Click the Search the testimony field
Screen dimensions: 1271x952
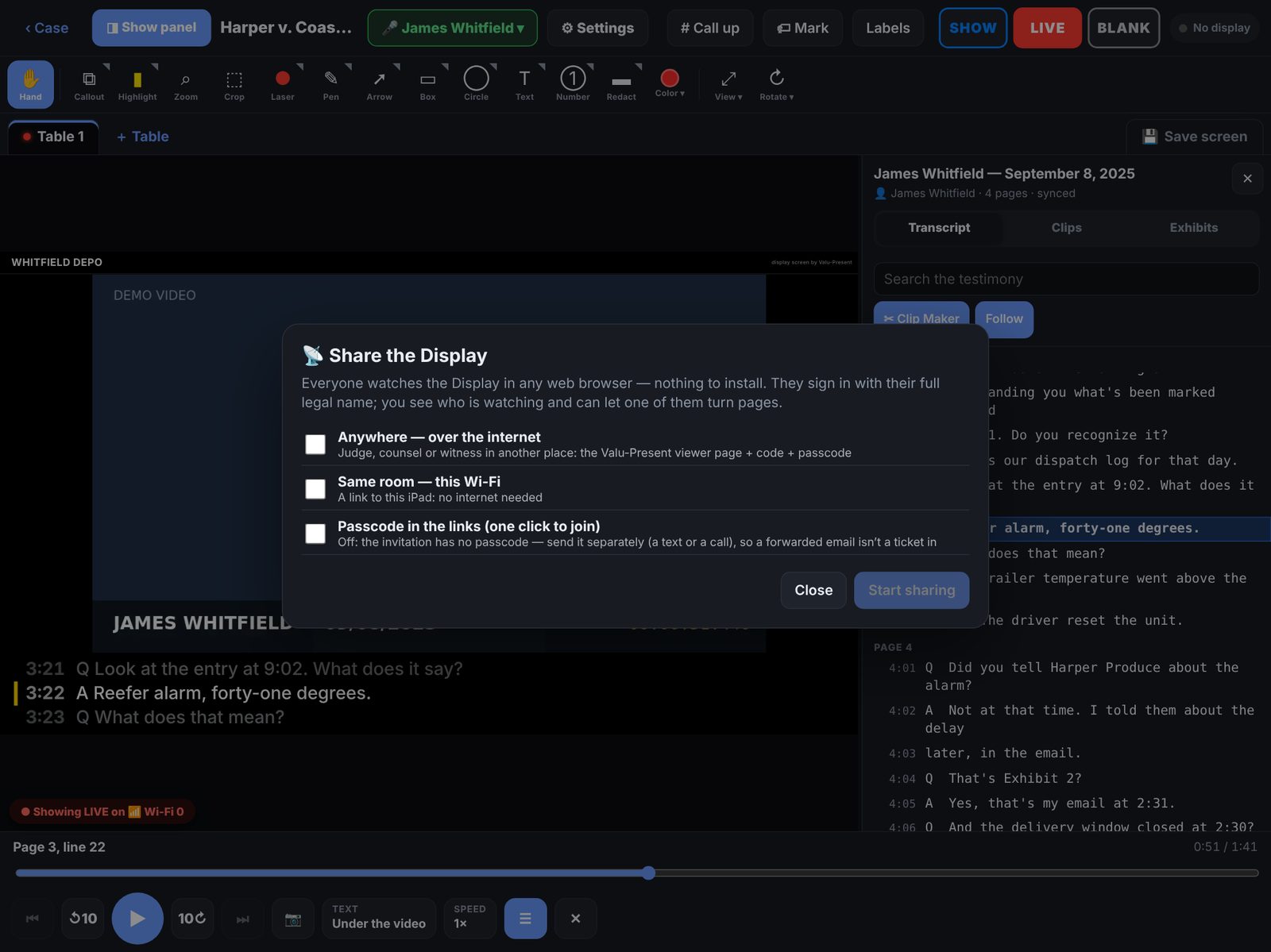point(1066,279)
